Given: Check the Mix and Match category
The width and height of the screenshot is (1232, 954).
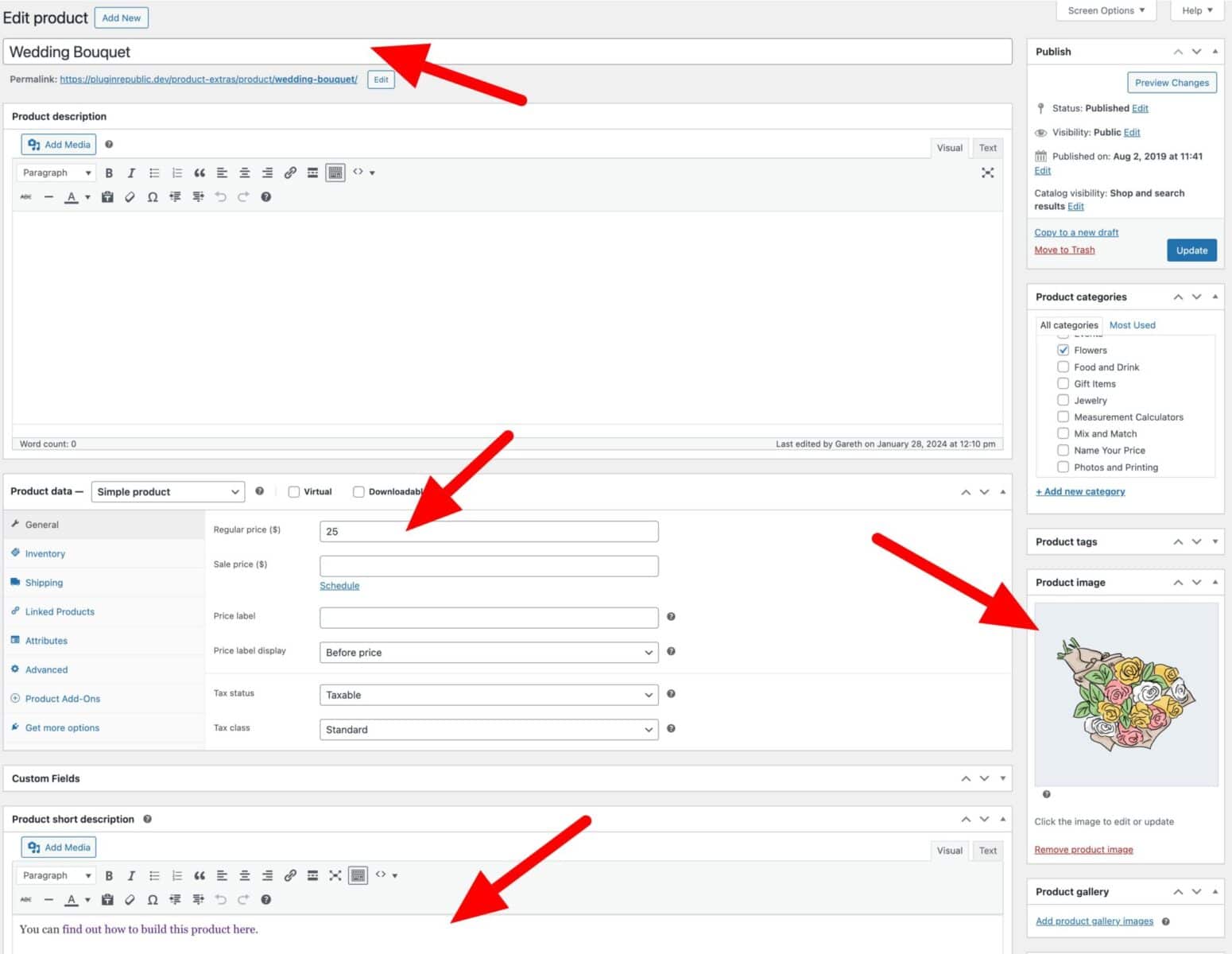Looking at the screenshot, I should (1063, 433).
